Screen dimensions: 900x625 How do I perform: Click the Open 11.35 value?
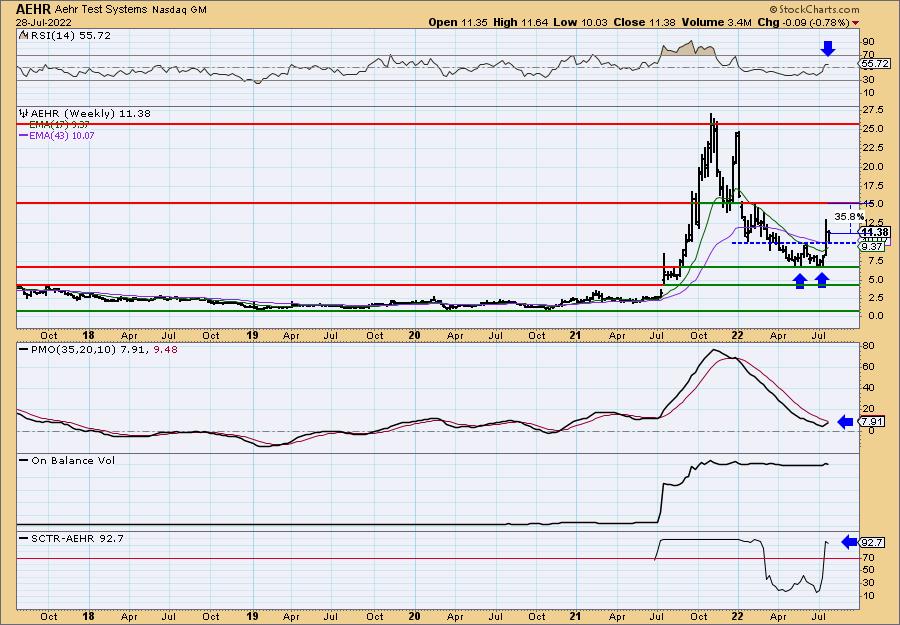(460, 22)
